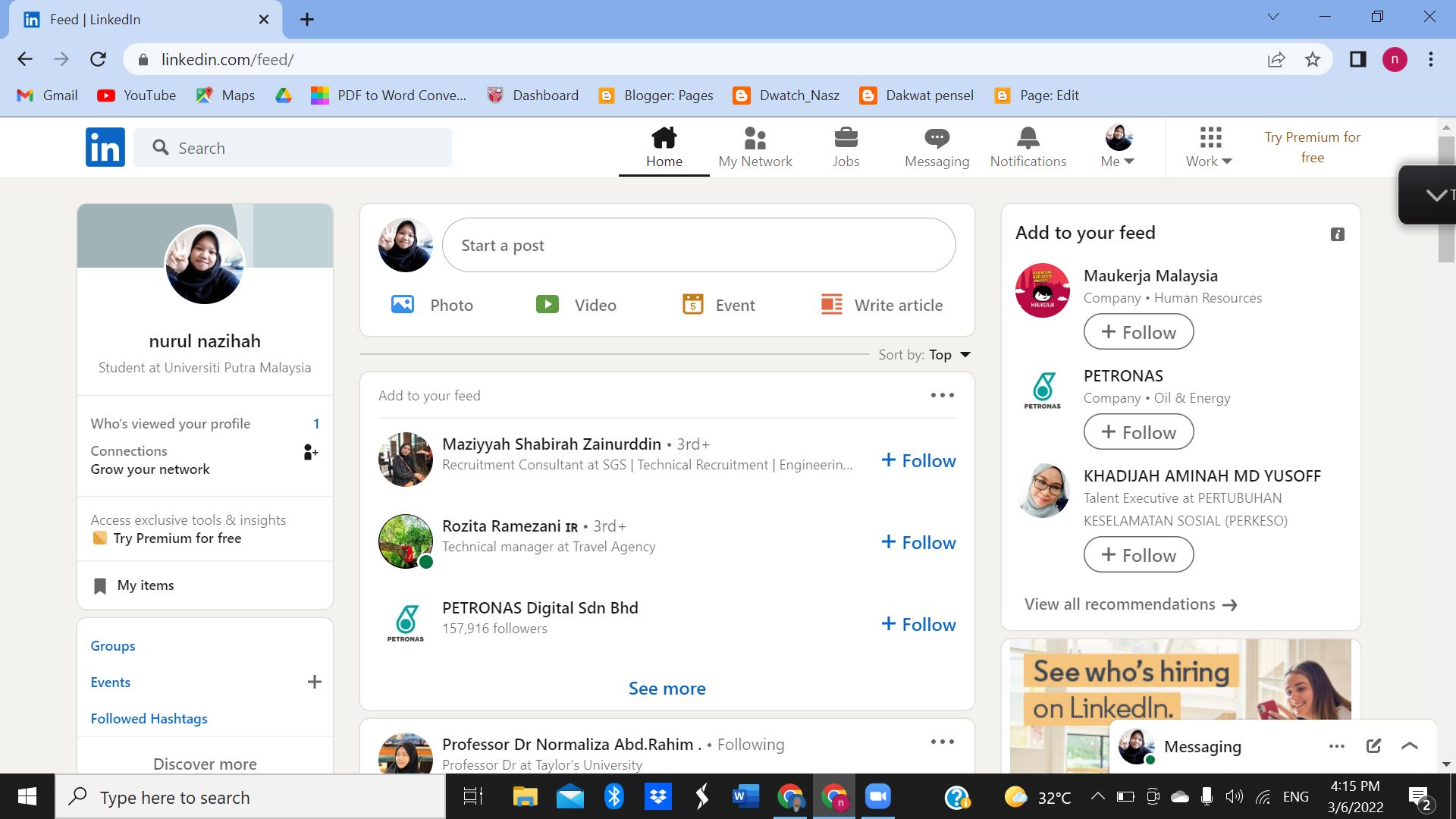
Task: Click the Start a post field
Action: click(x=698, y=246)
